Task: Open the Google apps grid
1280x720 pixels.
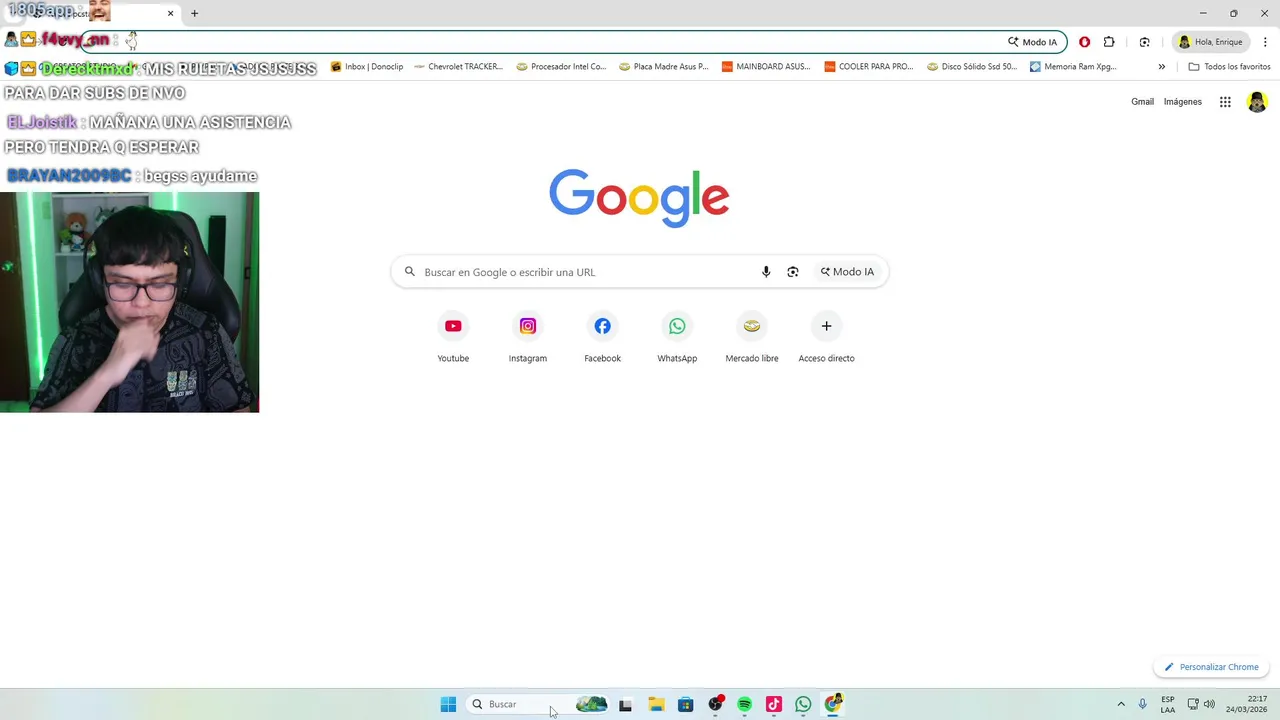Action: point(1225,102)
